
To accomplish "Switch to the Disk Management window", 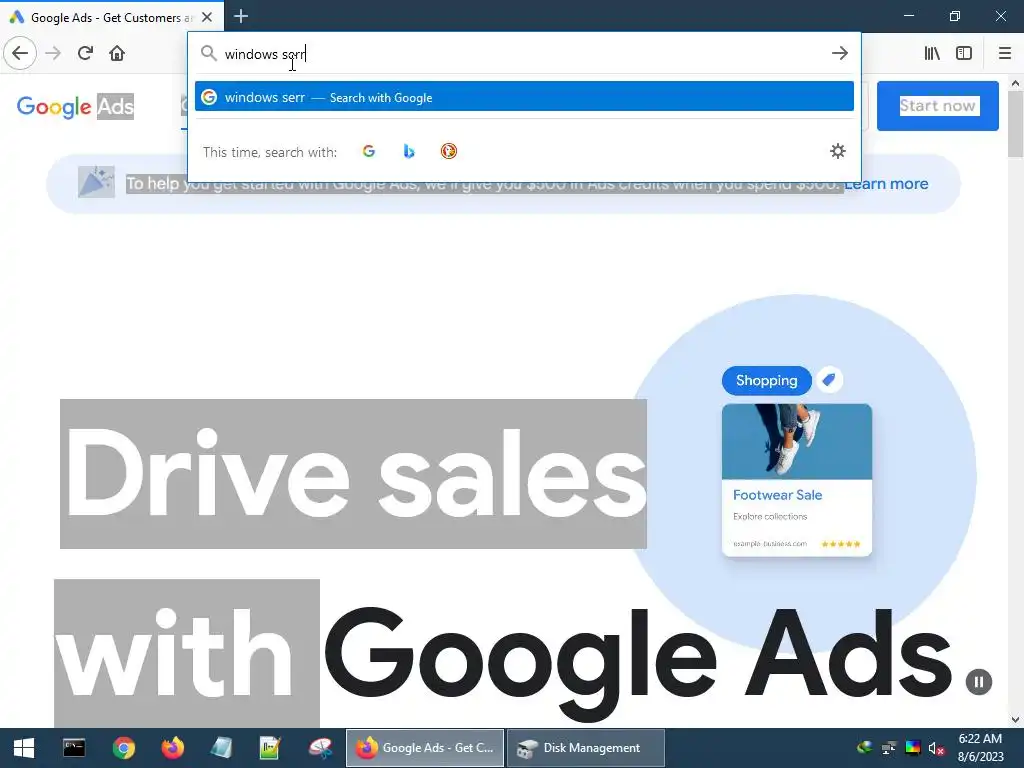I will pos(586,748).
